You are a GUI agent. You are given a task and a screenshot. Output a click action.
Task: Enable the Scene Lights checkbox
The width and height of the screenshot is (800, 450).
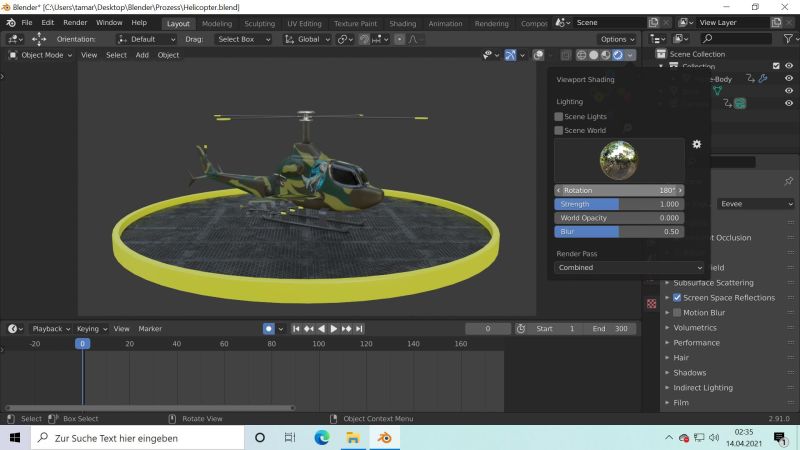pyautogui.click(x=559, y=117)
